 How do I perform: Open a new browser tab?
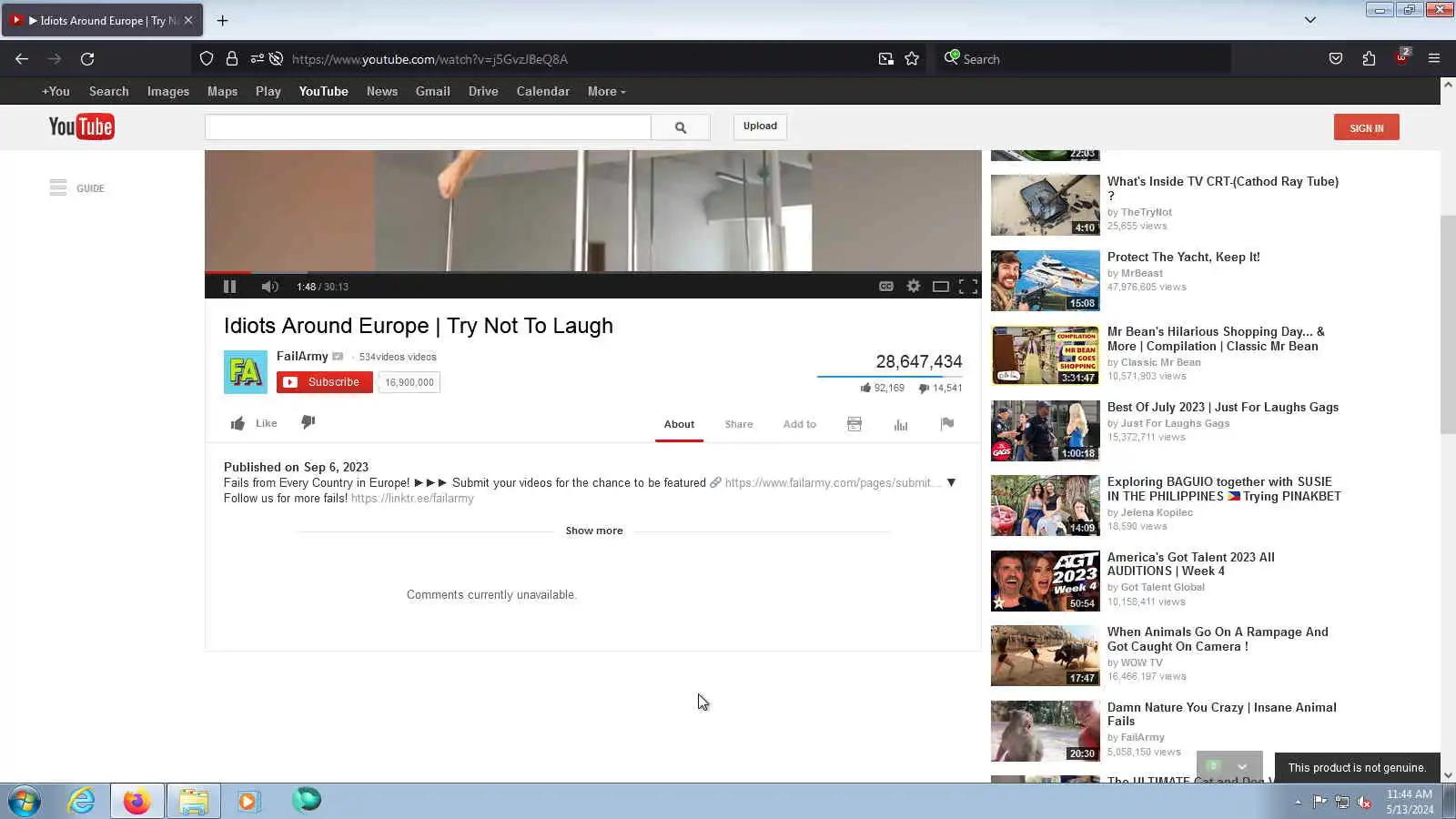pos(222,20)
